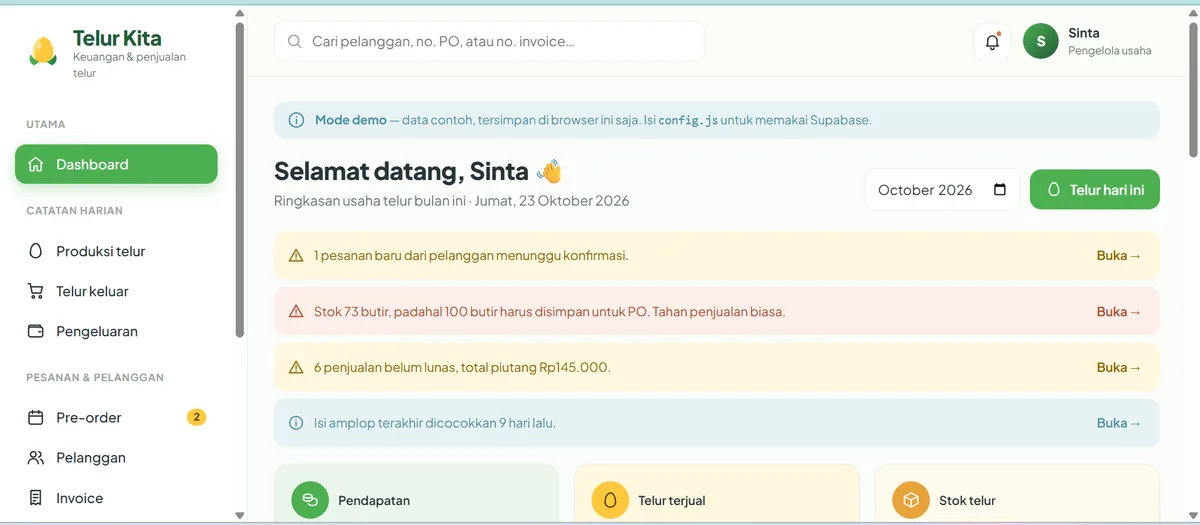Select Pengeluaran in the sidebar

point(116,331)
